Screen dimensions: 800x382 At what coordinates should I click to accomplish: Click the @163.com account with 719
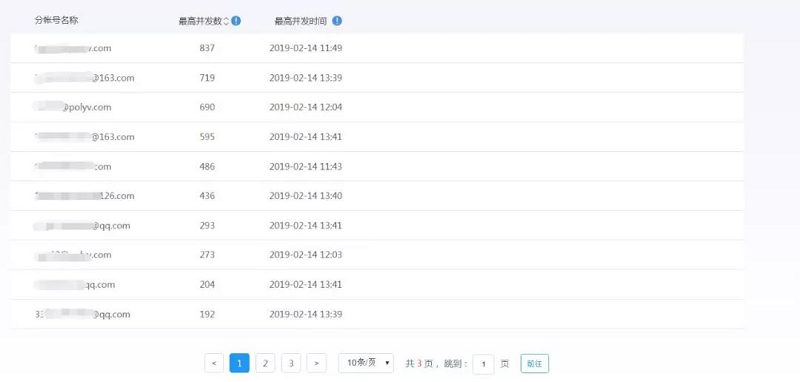click(x=85, y=78)
